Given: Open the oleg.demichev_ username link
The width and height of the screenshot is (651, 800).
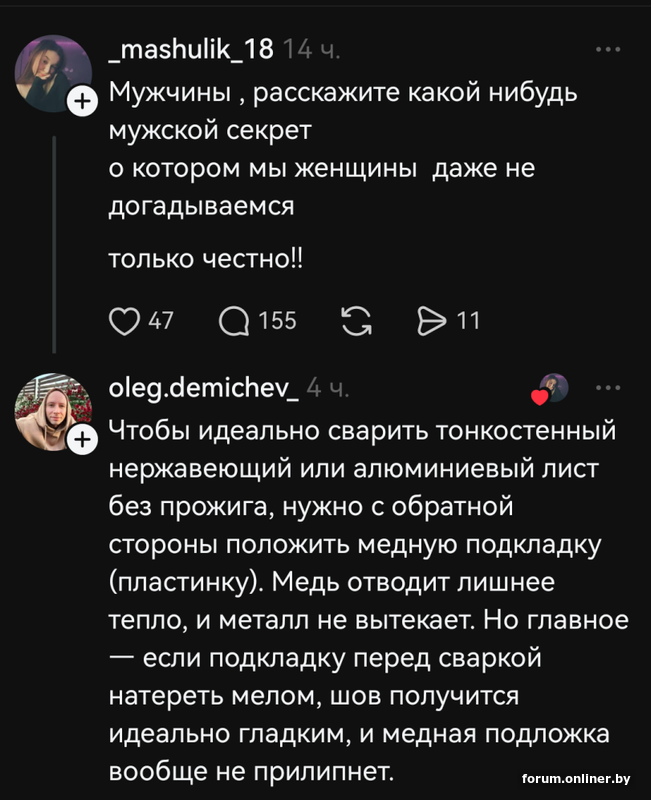Looking at the screenshot, I should coord(202,387).
